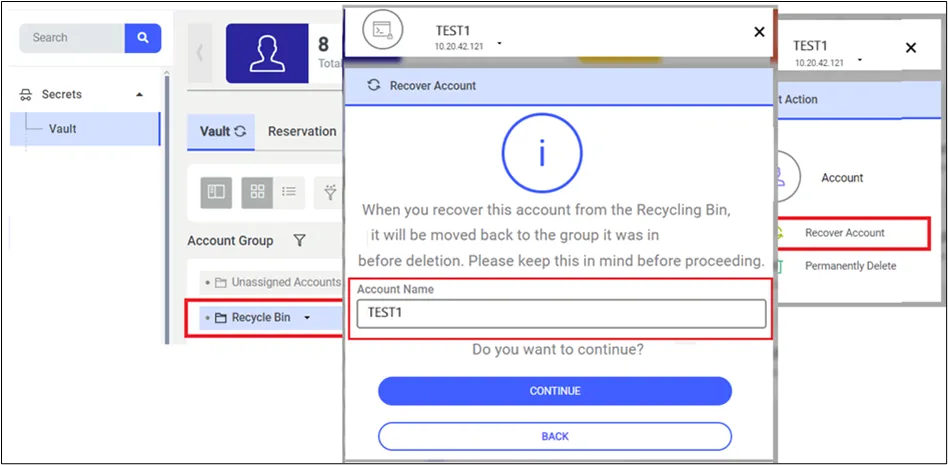Viewport: 948px width, 465px height.
Task: Choose Permanently Delete option
Action: pyautogui.click(x=851, y=266)
